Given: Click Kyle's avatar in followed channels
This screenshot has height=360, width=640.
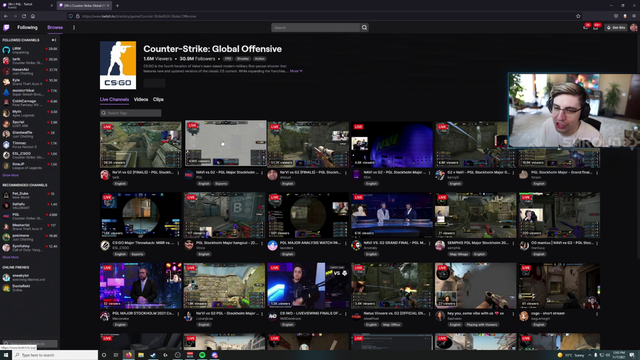Looking at the screenshot, I should (6, 82).
